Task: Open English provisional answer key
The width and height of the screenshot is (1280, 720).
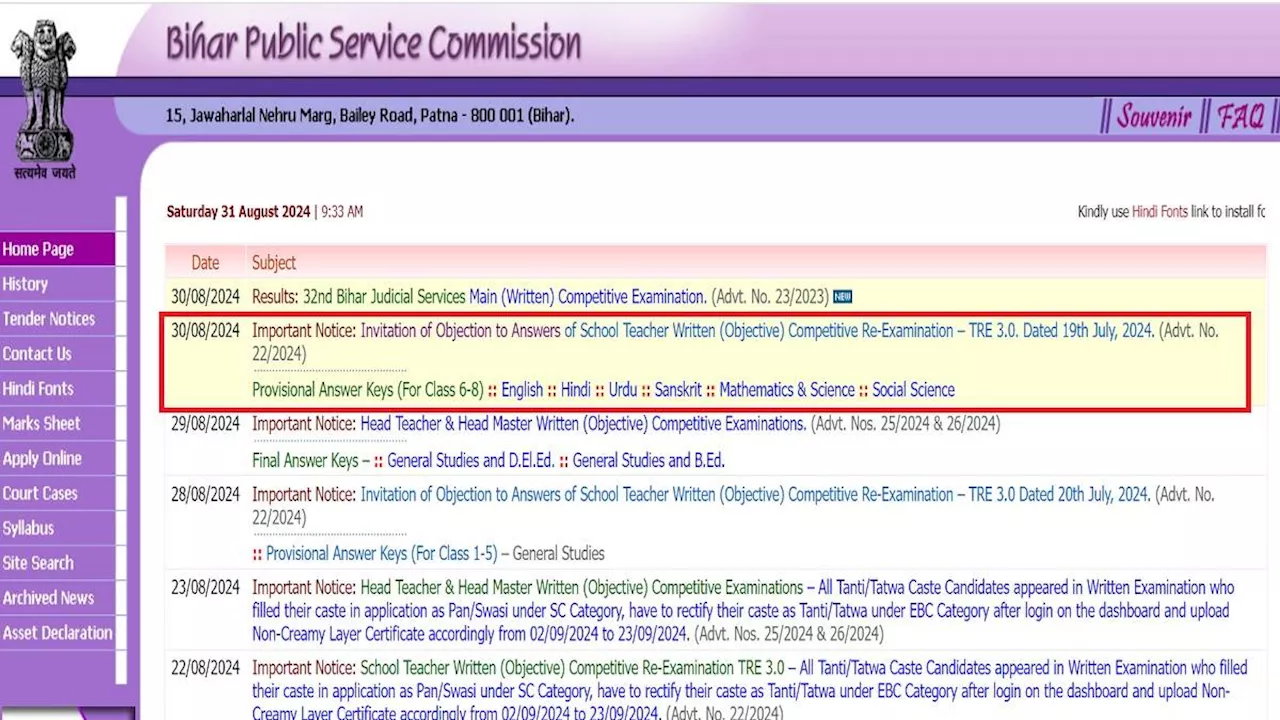Action: [x=522, y=390]
